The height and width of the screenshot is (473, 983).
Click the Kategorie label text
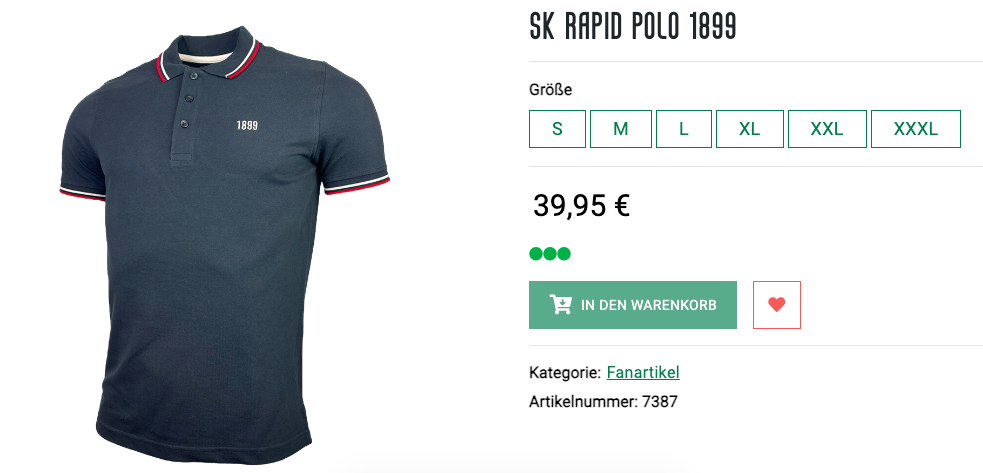tap(565, 373)
